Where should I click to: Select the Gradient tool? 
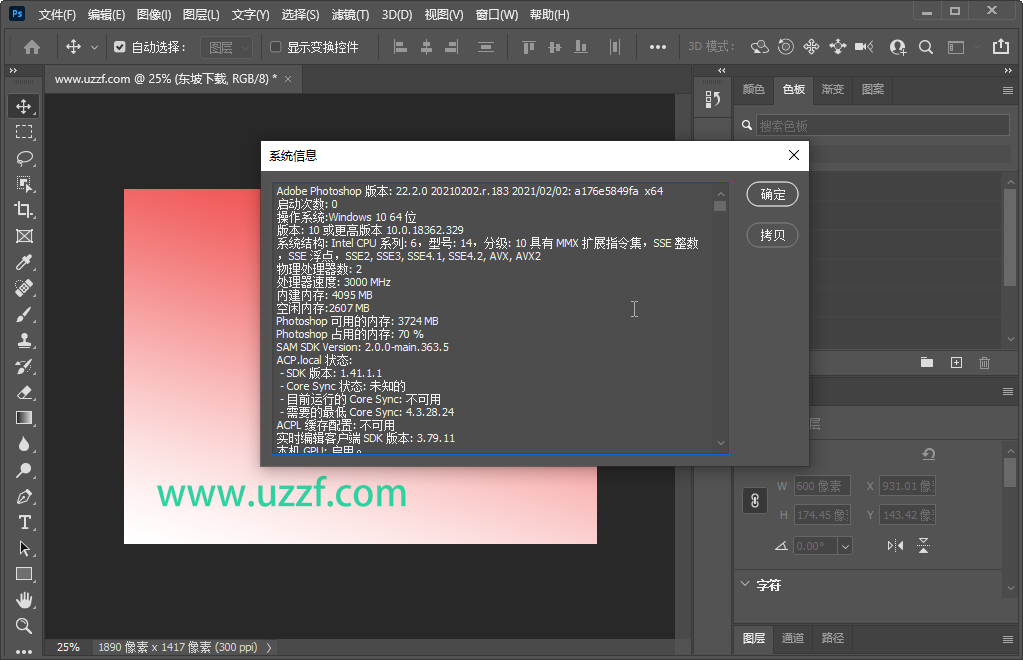[23, 418]
